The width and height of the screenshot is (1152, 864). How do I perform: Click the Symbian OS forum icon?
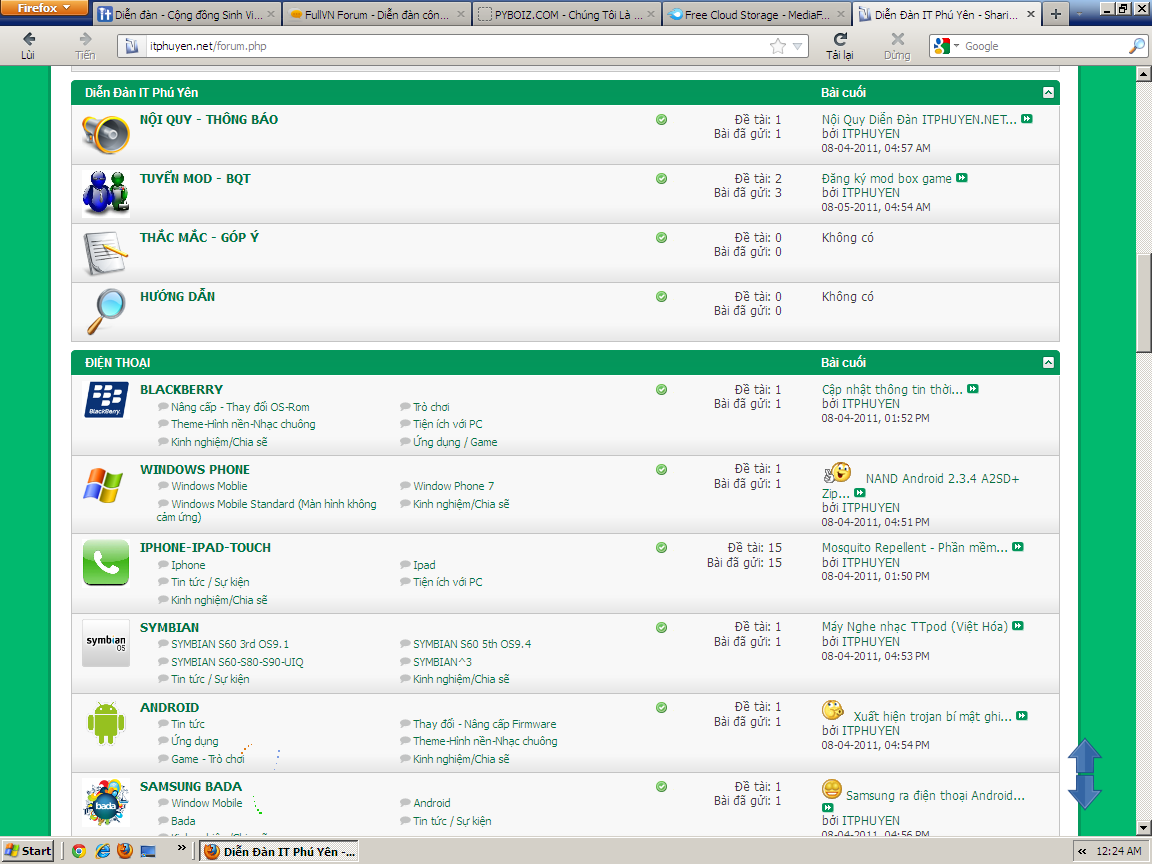click(106, 642)
